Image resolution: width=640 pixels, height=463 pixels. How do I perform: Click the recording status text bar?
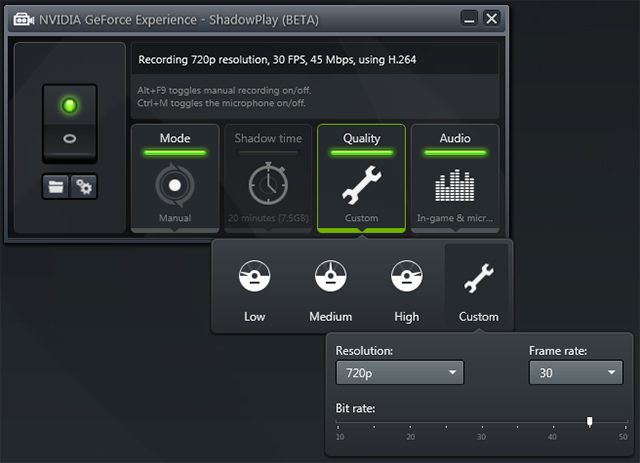pyautogui.click(x=313, y=60)
